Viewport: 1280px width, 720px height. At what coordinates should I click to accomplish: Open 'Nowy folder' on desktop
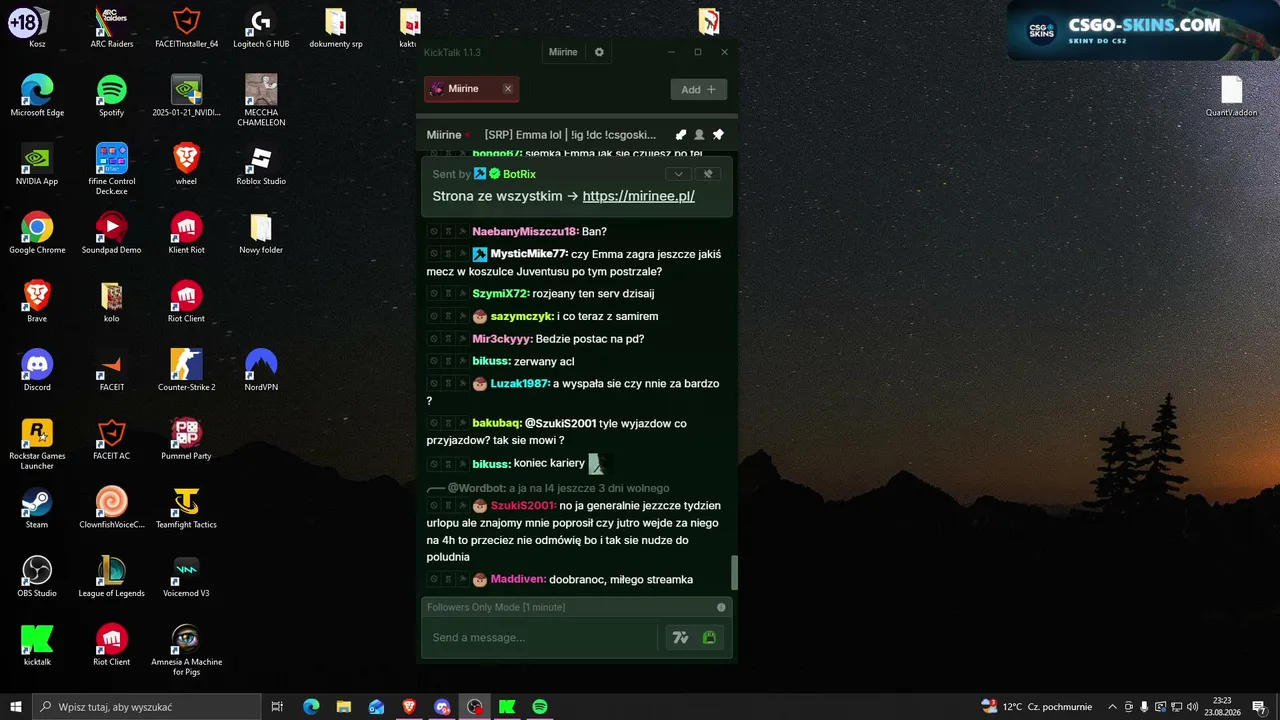tap(261, 233)
